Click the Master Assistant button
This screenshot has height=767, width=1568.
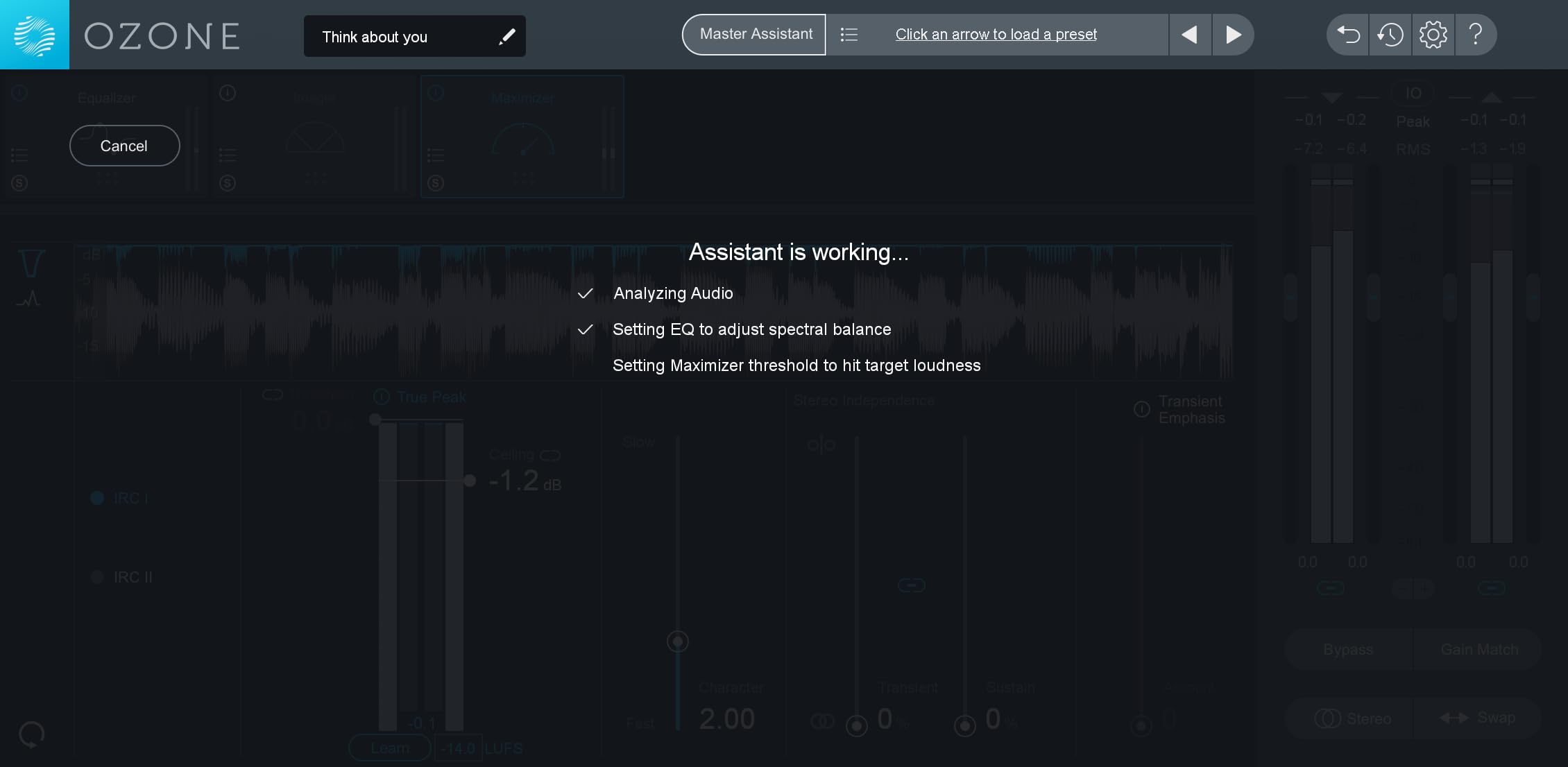pyautogui.click(x=755, y=35)
